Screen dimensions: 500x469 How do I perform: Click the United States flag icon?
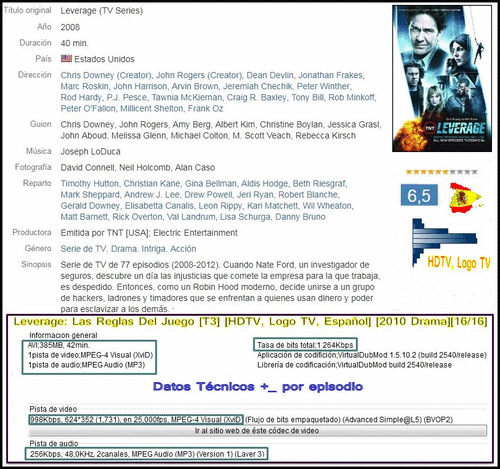coord(66,59)
